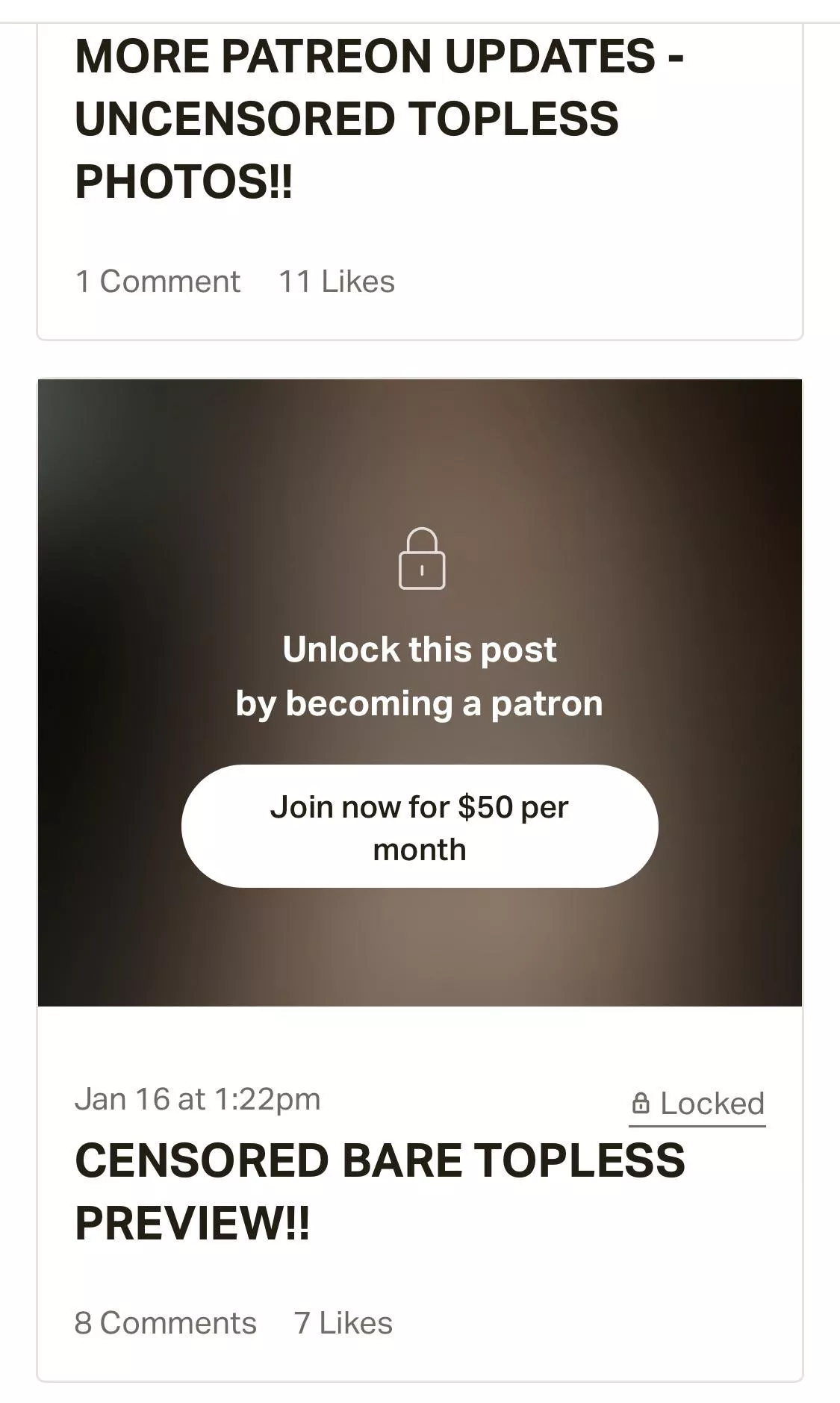Click the 'Jan 16 at 1:22pm' timestamp
The image size is (840, 1403).
[197, 1098]
